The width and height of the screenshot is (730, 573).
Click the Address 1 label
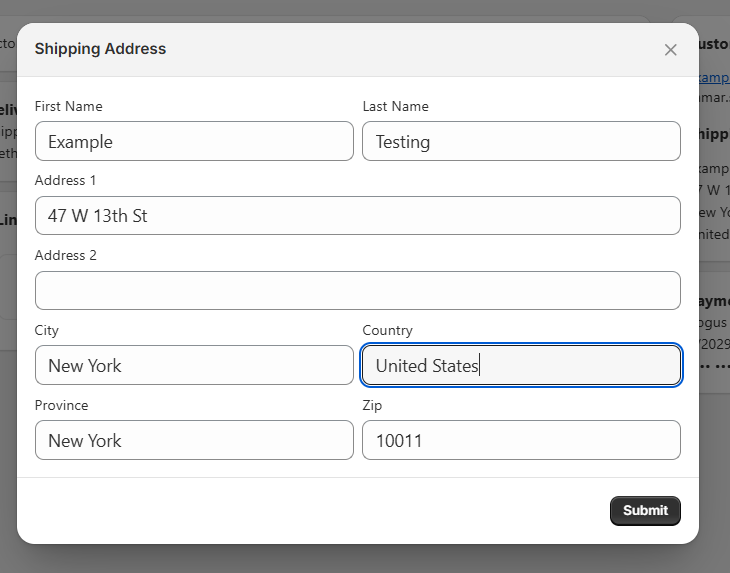tap(66, 180)
